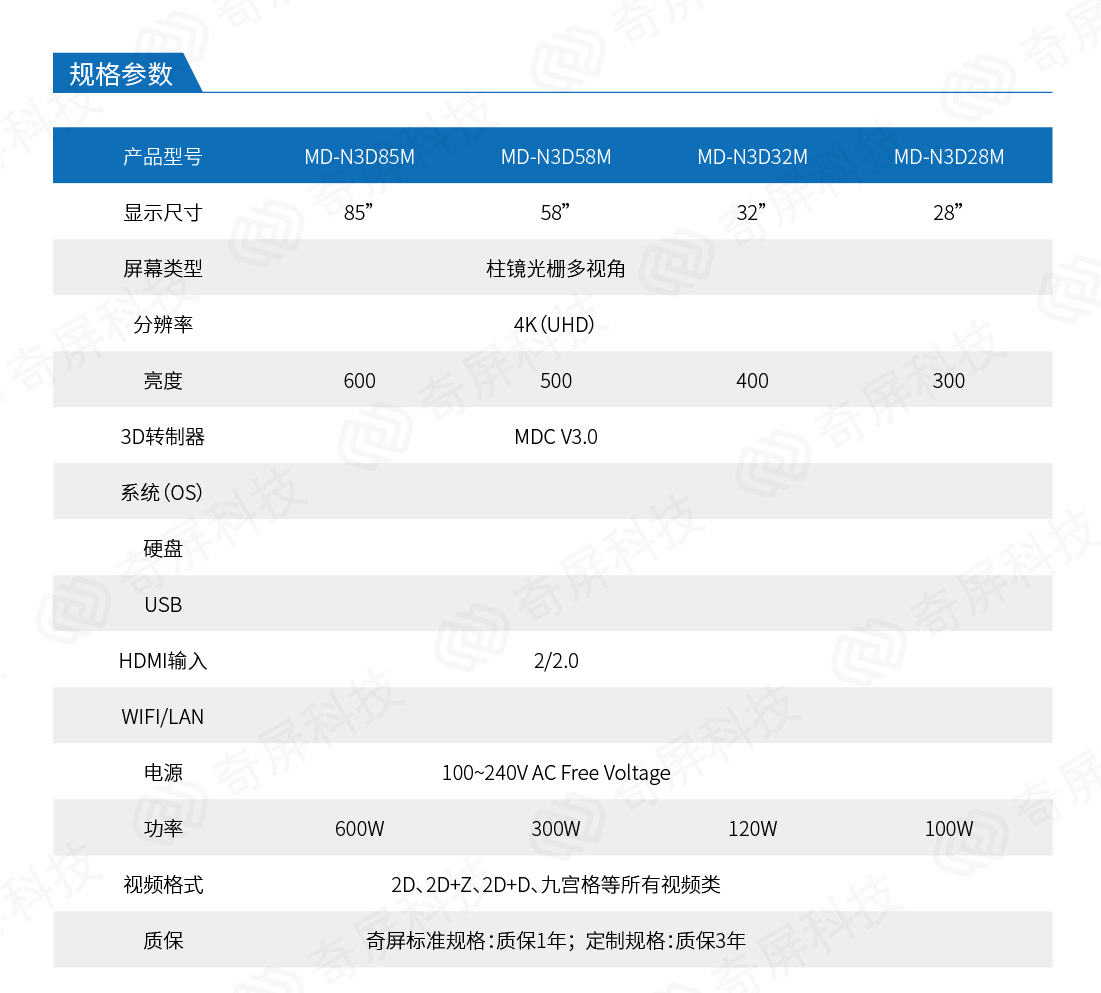Image resolution: width=1101 pixels, height=993 pixels.
Task: Click the 规格参数 section heading
Action: click(x=121, y=74)
